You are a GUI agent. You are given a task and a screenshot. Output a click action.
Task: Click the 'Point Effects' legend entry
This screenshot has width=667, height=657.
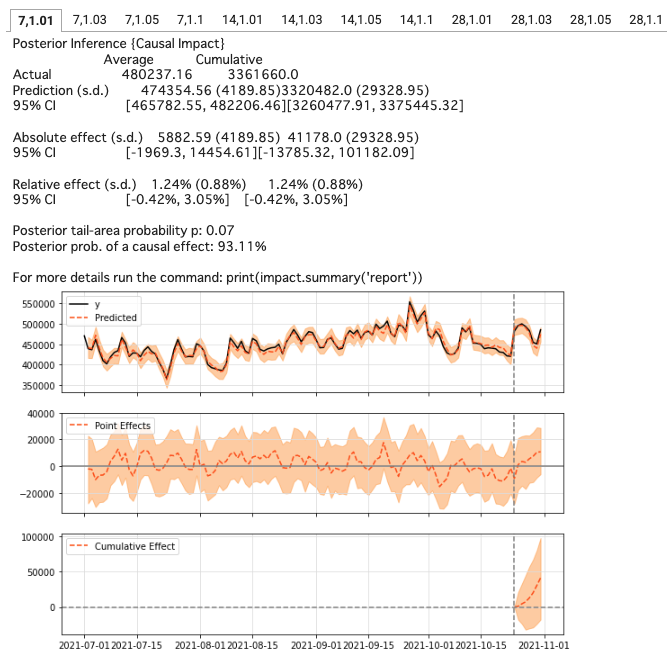[x=110, y=426]
